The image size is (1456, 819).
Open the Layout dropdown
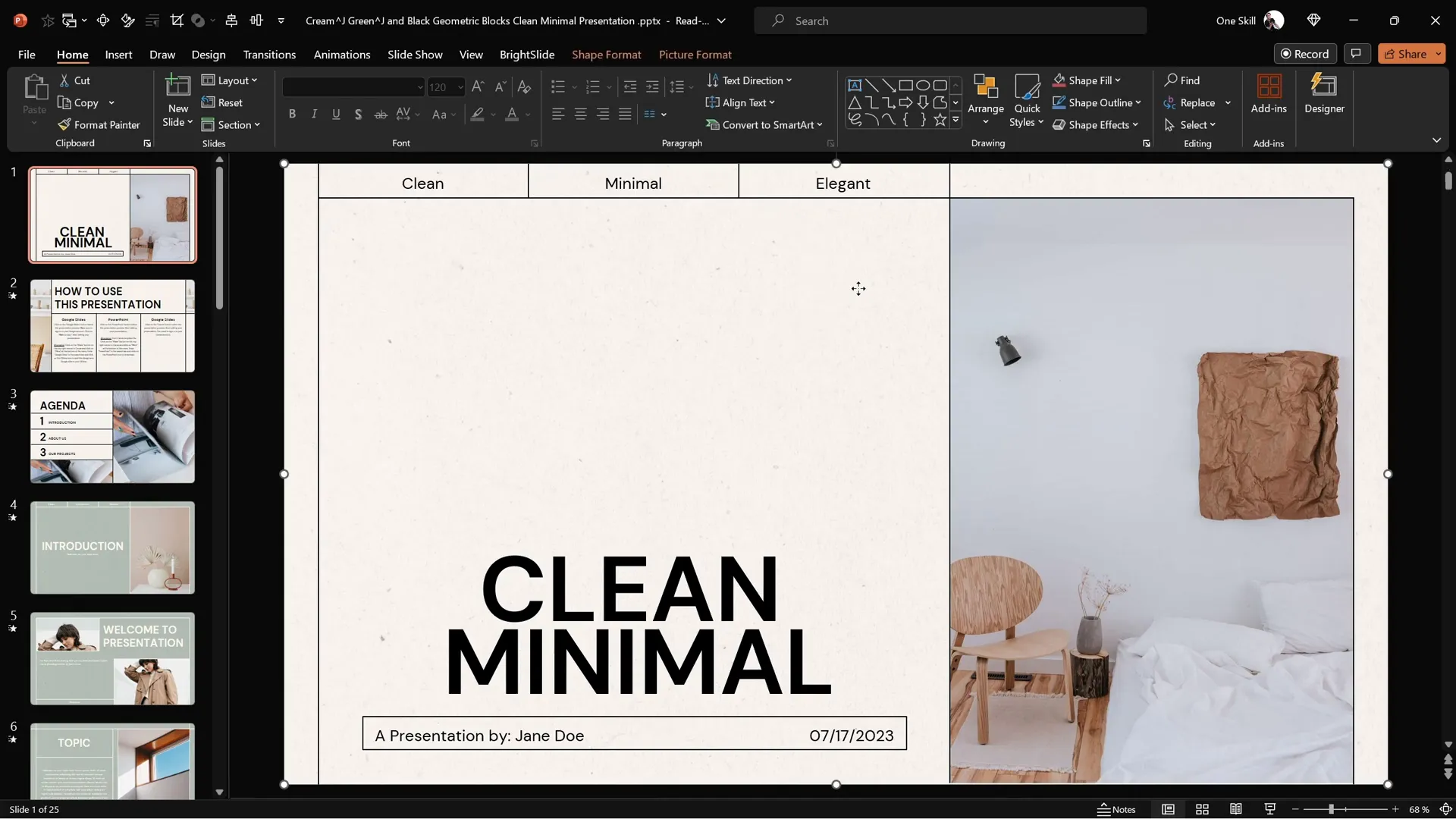pyautogui.click(x=230, y=80)
